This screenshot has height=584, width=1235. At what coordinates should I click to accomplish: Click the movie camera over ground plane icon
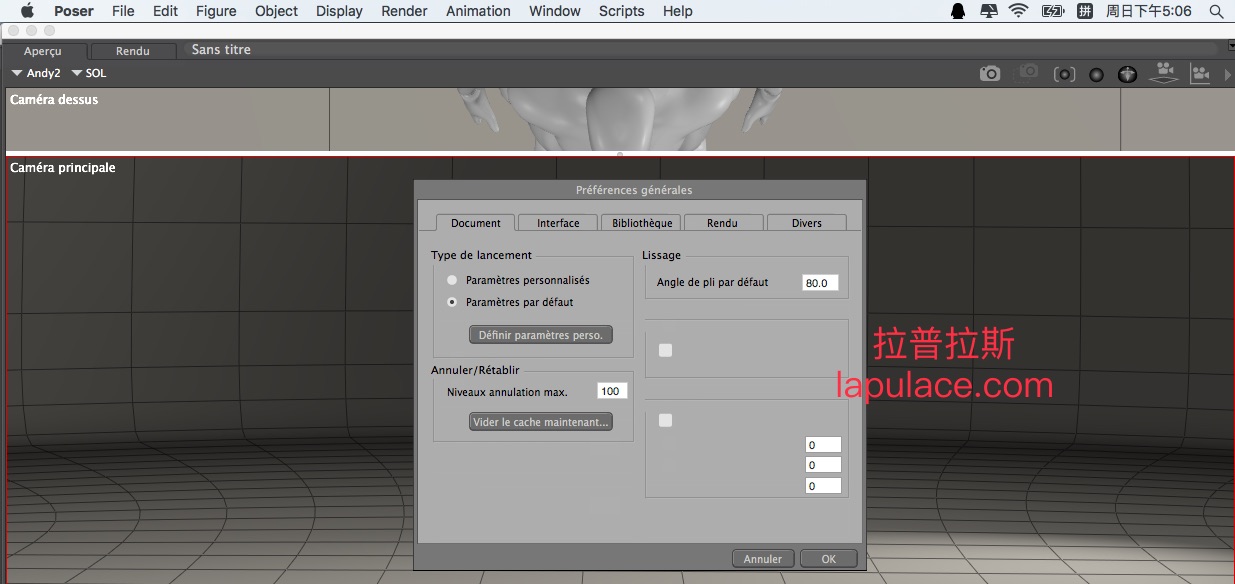[x=1164, y=73]
